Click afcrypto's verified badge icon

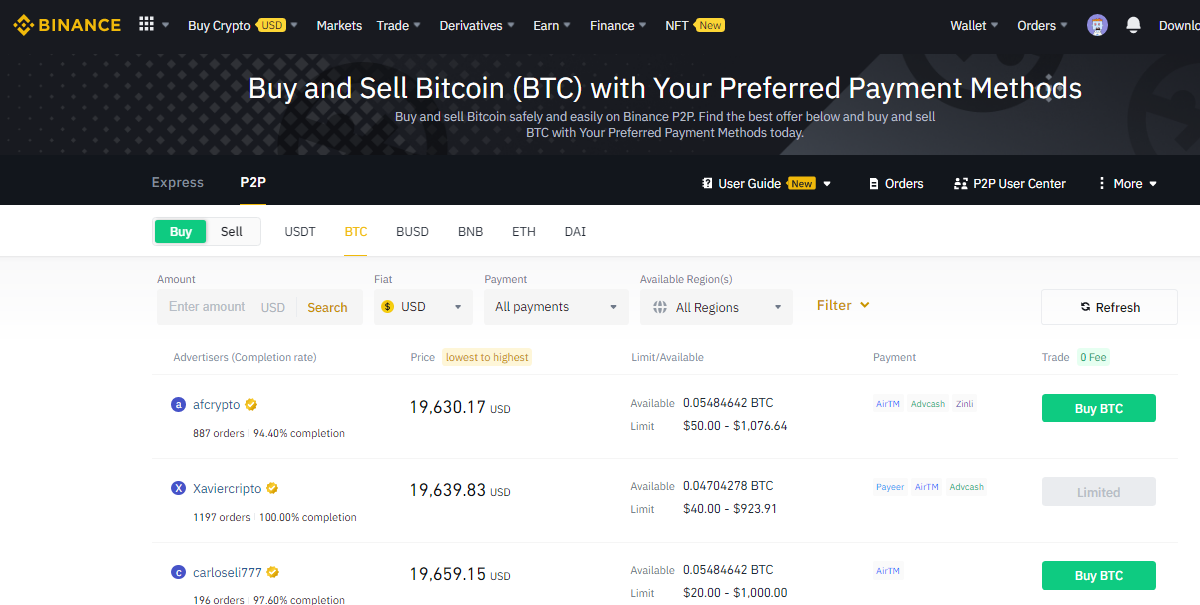pos(251,405)
